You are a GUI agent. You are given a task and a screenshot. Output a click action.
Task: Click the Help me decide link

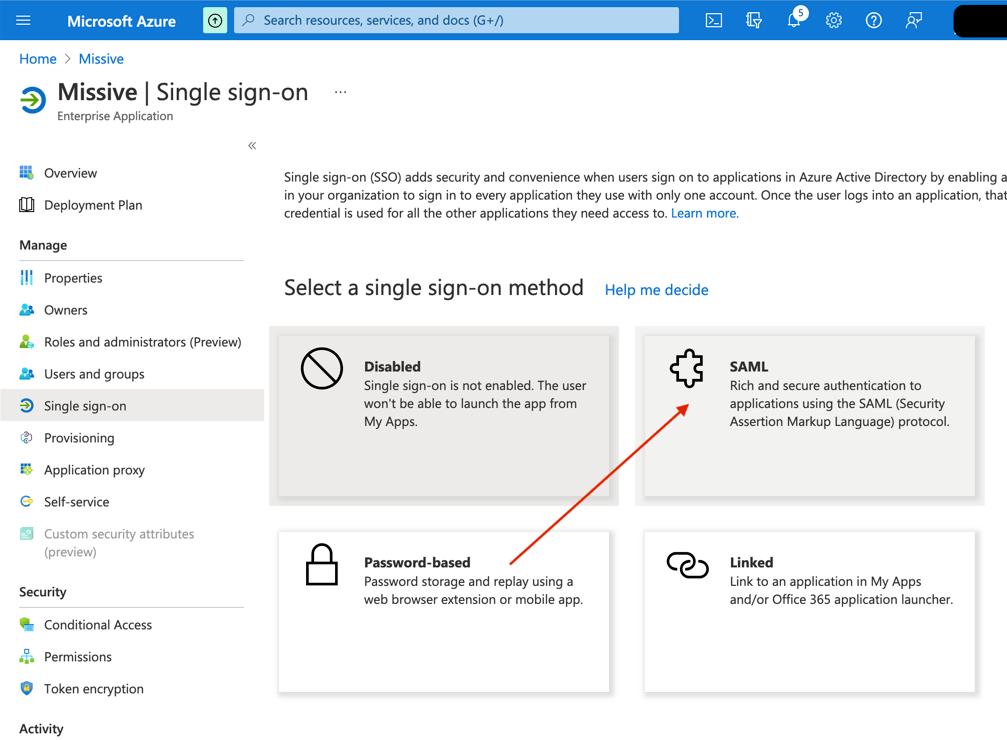tap(656, 290)
